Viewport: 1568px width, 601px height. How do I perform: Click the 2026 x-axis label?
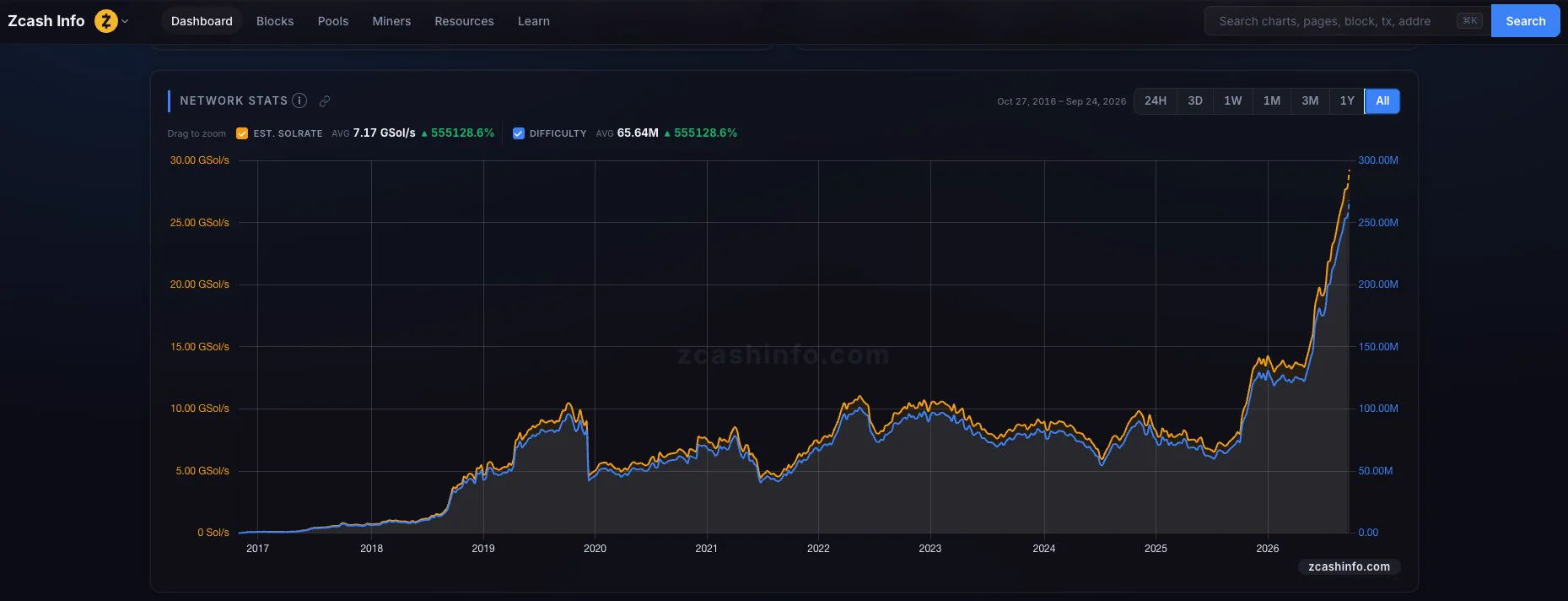tap(1268, 549)
